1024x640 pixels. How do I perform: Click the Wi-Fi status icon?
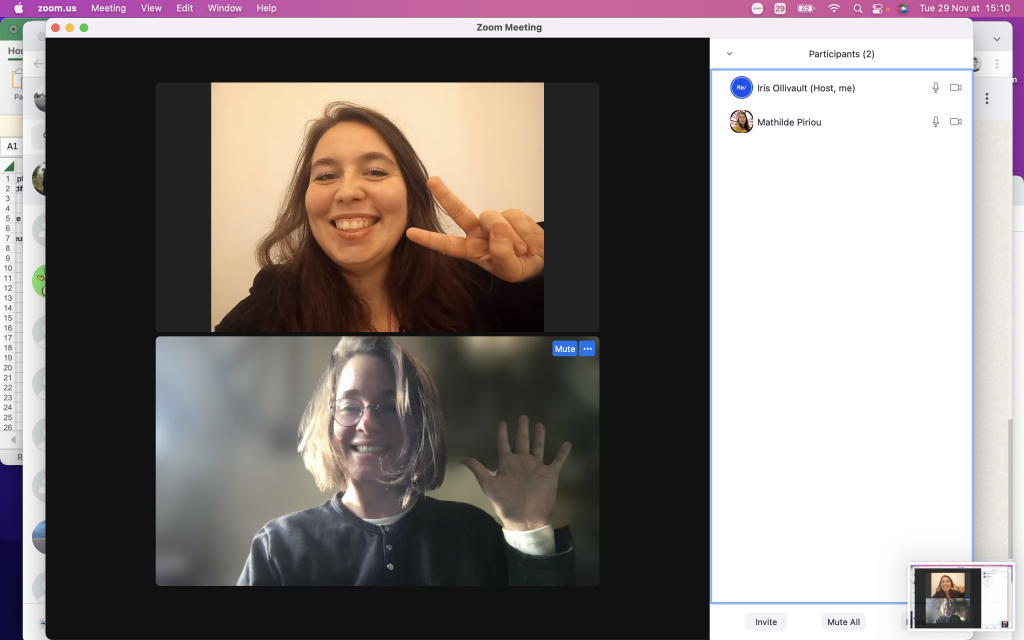point(834,8)
